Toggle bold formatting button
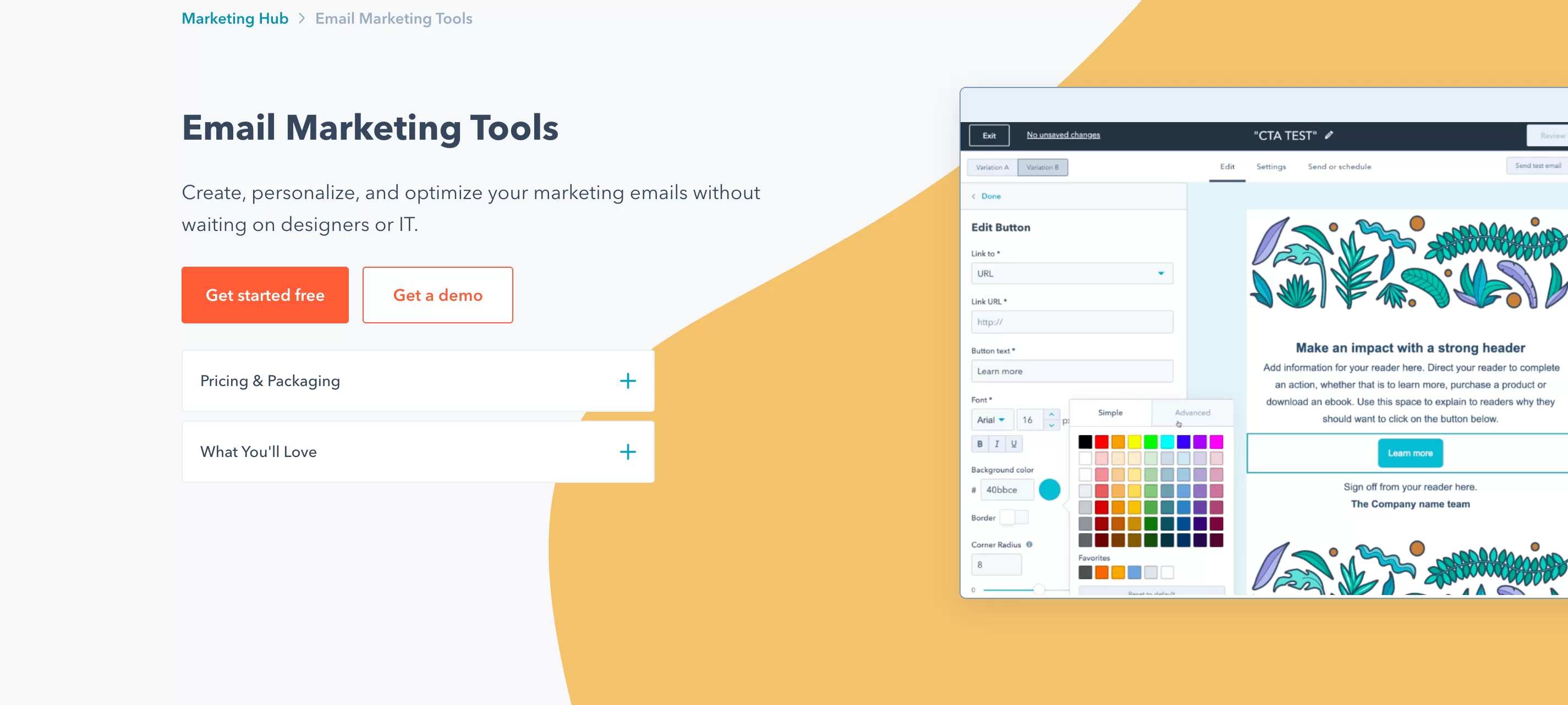The height and width of the screenshot is (705, 1568). tap(979, 444)
